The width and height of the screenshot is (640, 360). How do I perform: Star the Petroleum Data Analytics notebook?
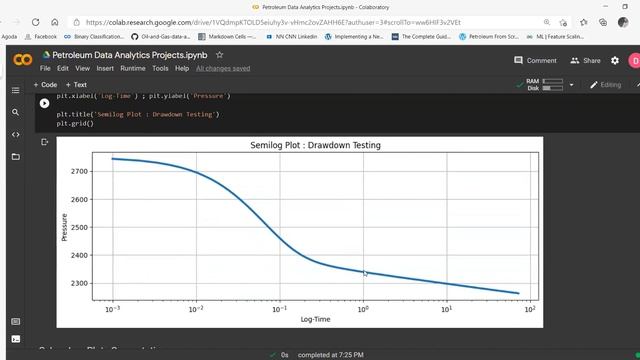coord(220,55)
